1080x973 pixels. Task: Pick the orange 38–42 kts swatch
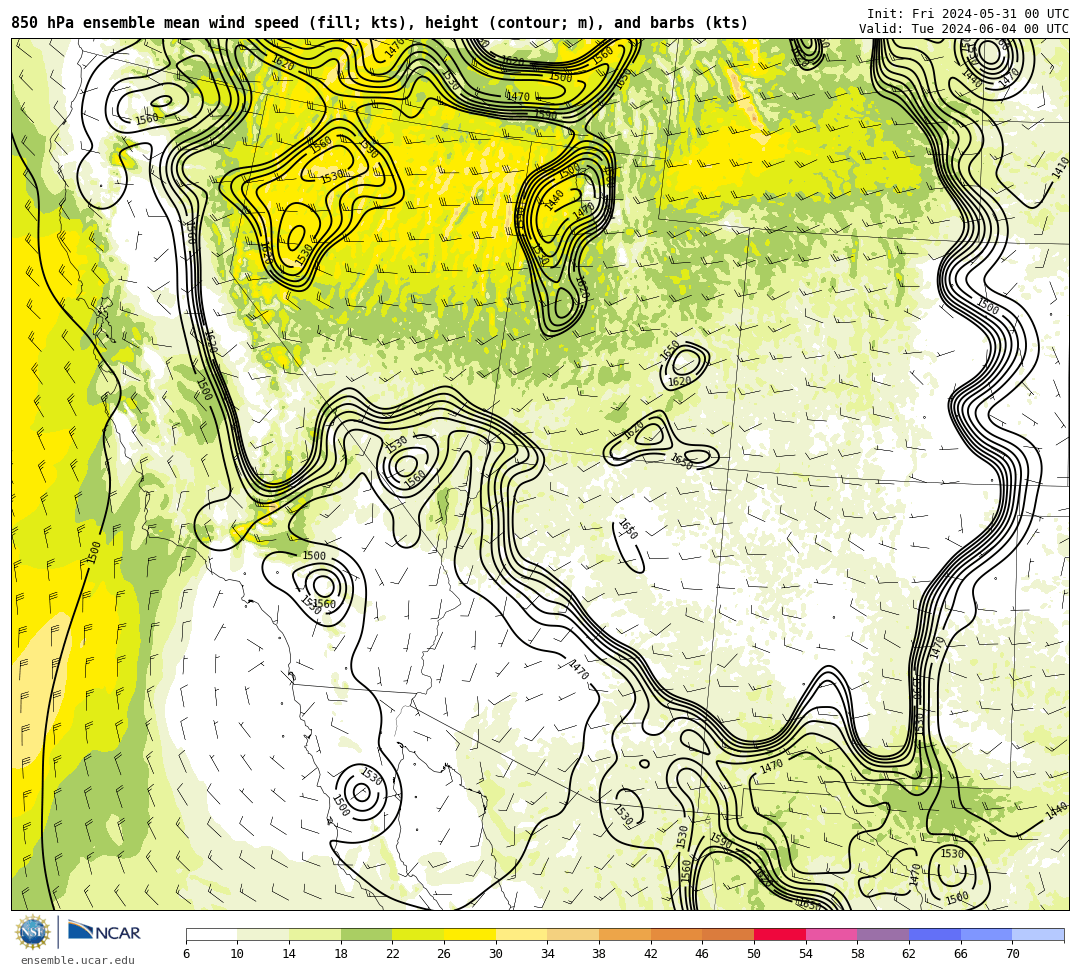tap(625, 934)
